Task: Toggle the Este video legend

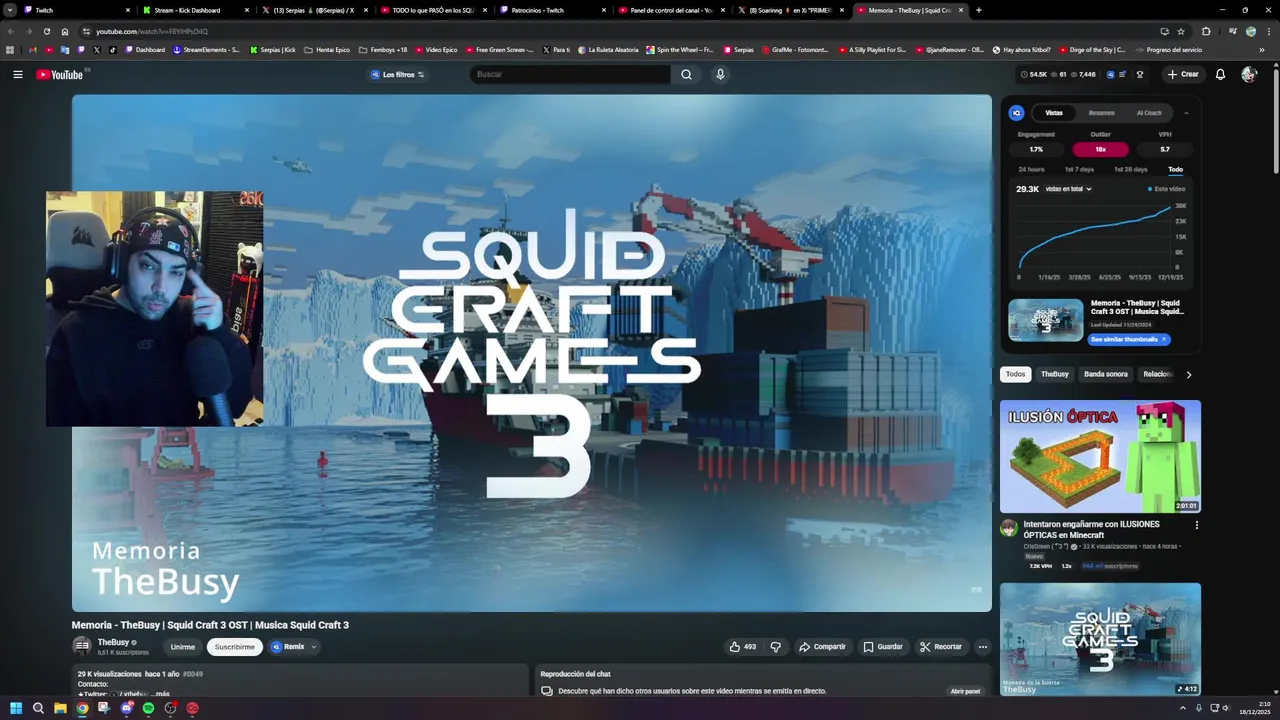Action: coord(1166,188)
